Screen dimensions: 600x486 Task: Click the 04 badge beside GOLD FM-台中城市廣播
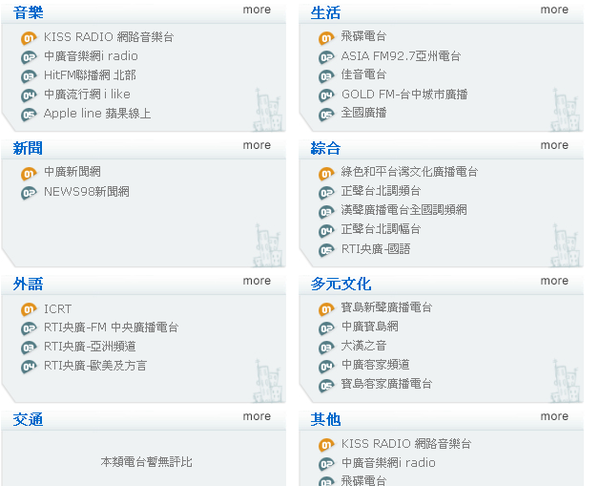(x=326, y=95)
